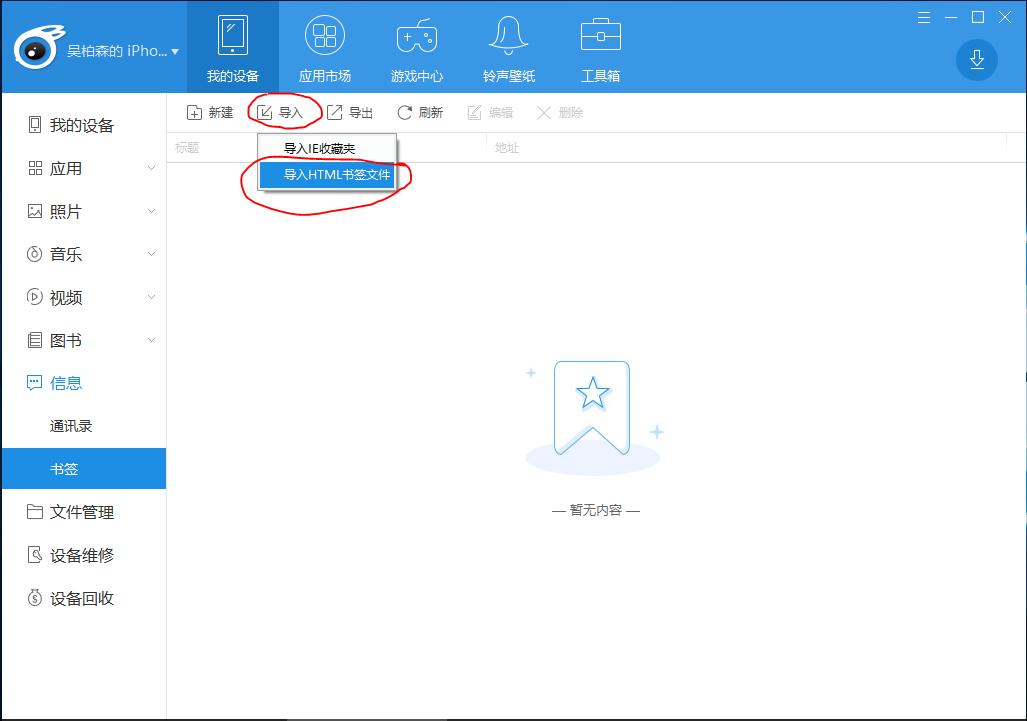Click the 导出 export toolbar button

coord(350,113)
